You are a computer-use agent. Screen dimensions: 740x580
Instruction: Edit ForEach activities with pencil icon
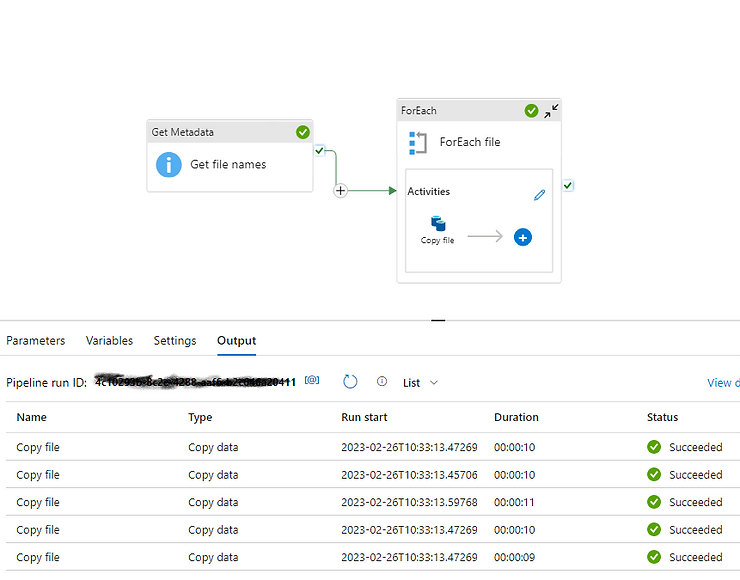(x=540, y=195)
